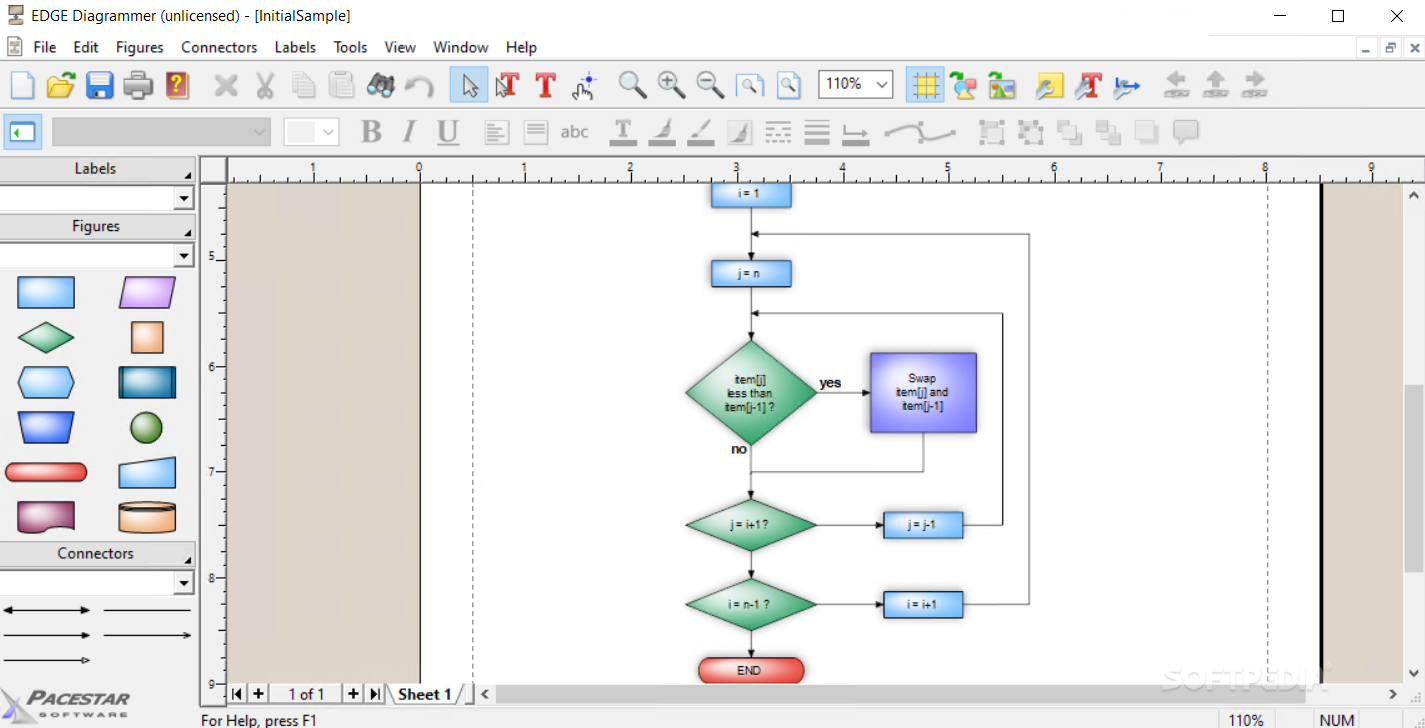Open figure style settings wrench on yellow note
Viewport: 1425px width, 728px height.
1049,85
